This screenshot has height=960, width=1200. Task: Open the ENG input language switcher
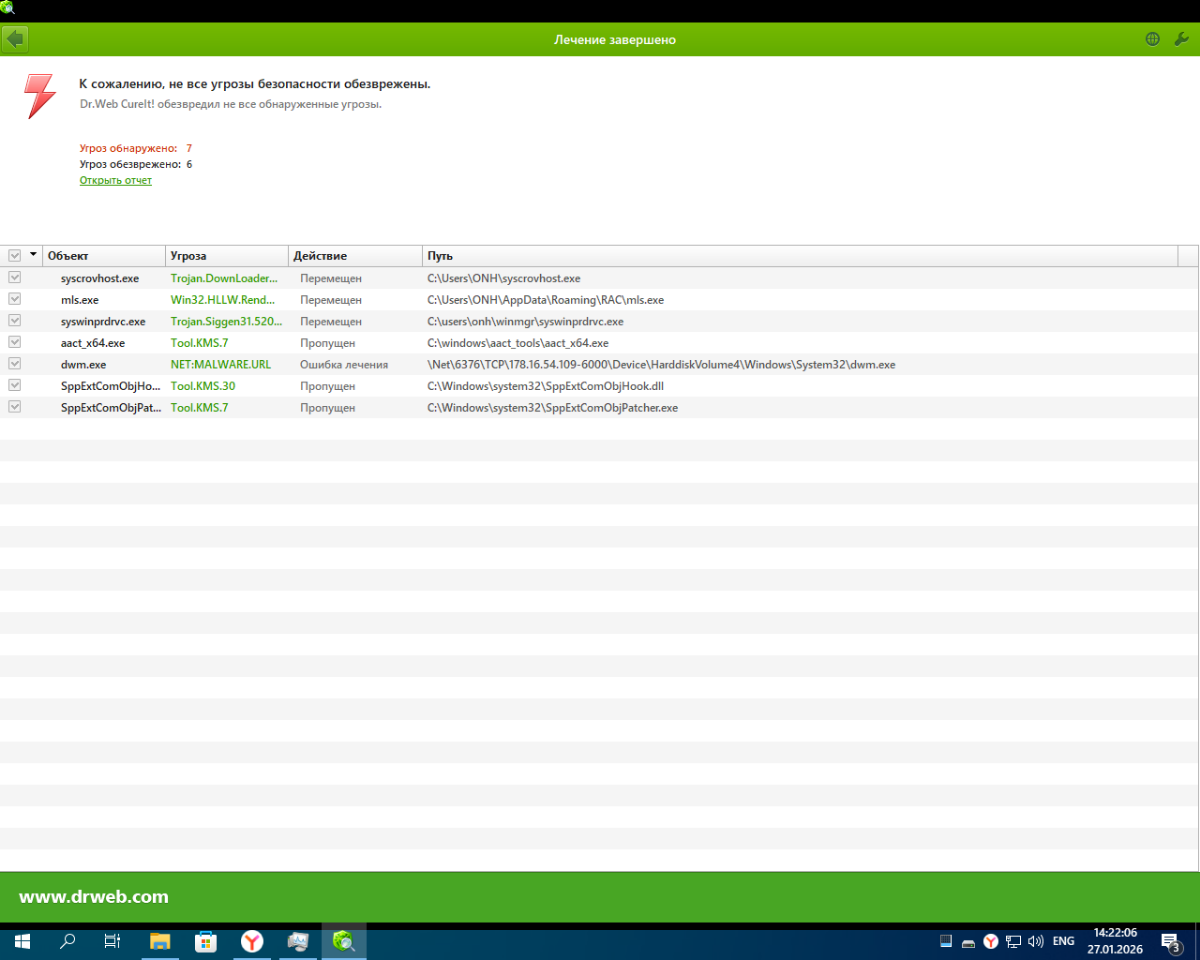tap(1063, 941)
